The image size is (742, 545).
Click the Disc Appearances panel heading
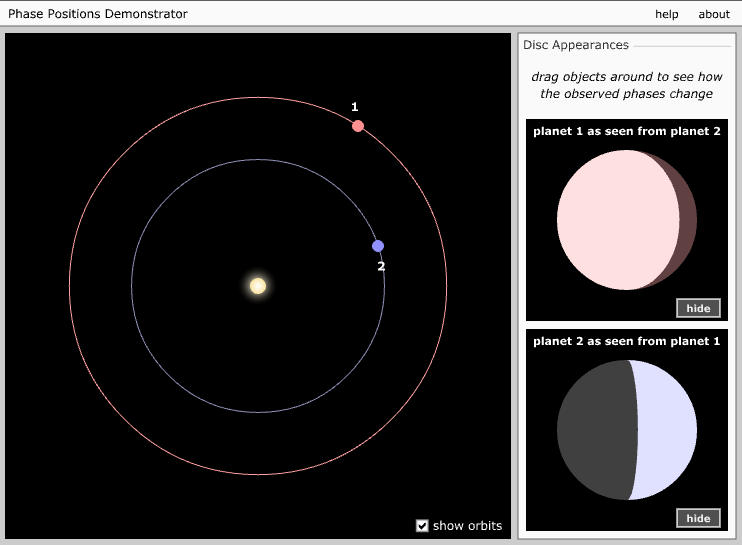pos(576,45)
